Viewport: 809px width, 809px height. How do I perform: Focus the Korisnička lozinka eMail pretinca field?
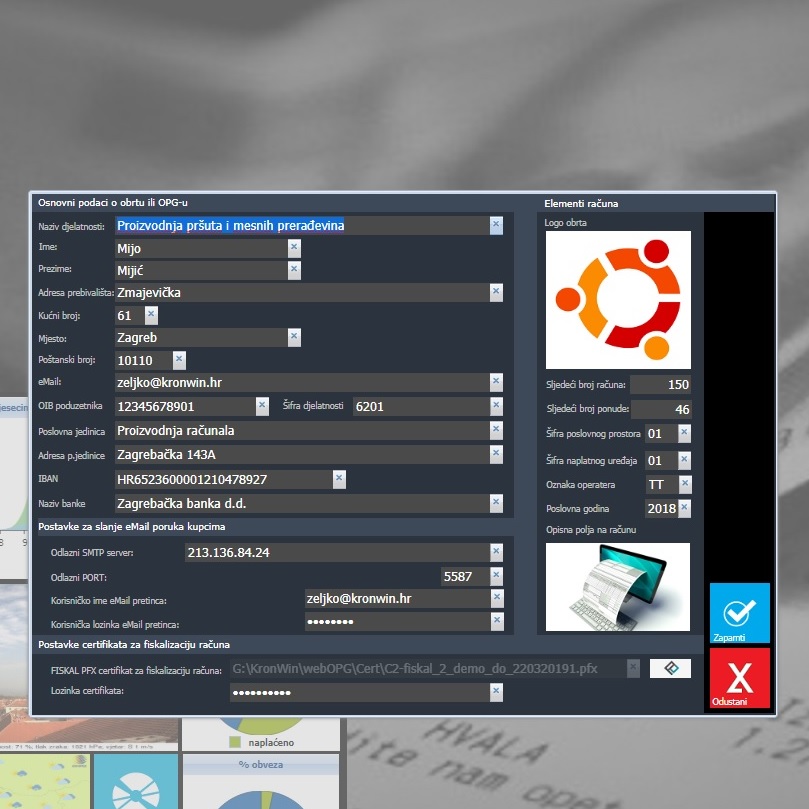pos(397,622)
